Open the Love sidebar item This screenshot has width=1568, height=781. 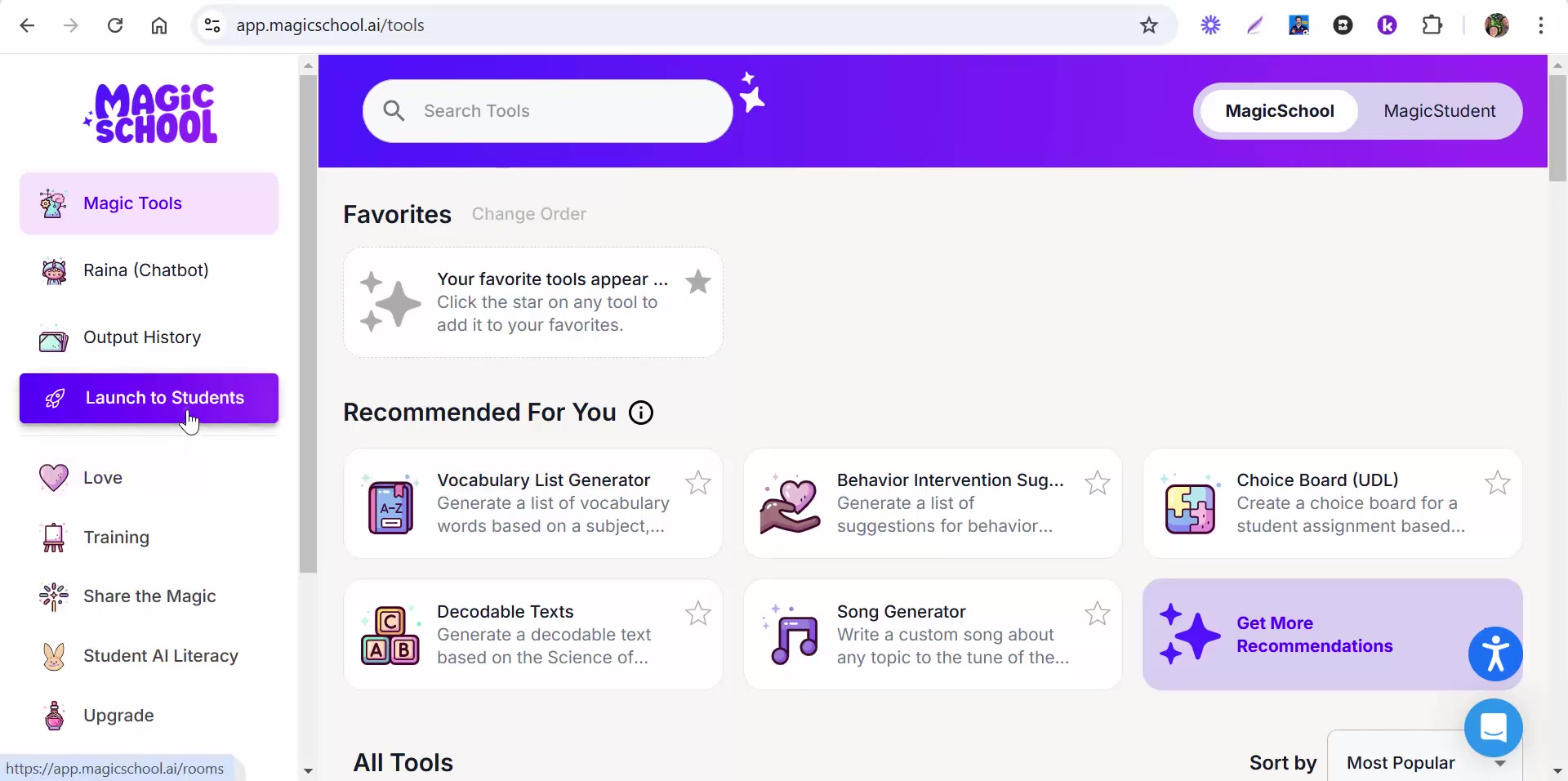149,478
